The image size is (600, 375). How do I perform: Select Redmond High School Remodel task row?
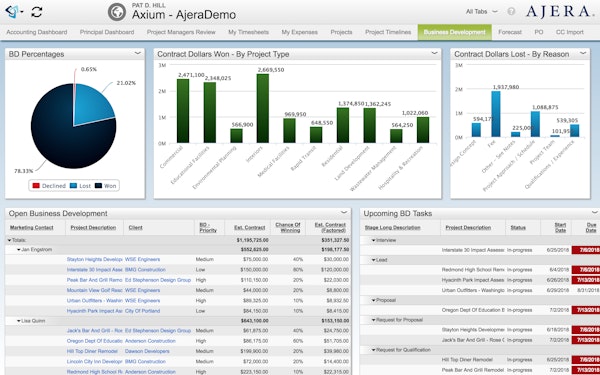coord(480,270)
